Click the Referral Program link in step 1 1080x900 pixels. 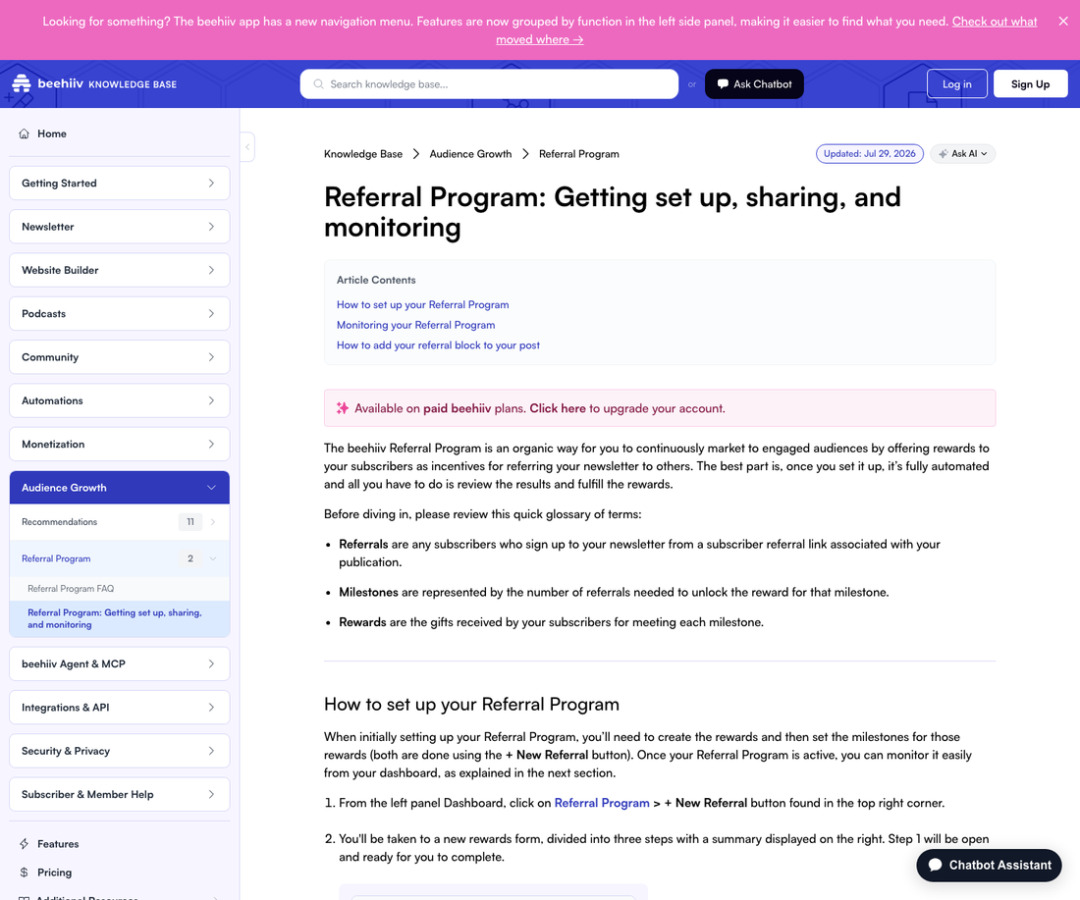[x=602, y=803]
